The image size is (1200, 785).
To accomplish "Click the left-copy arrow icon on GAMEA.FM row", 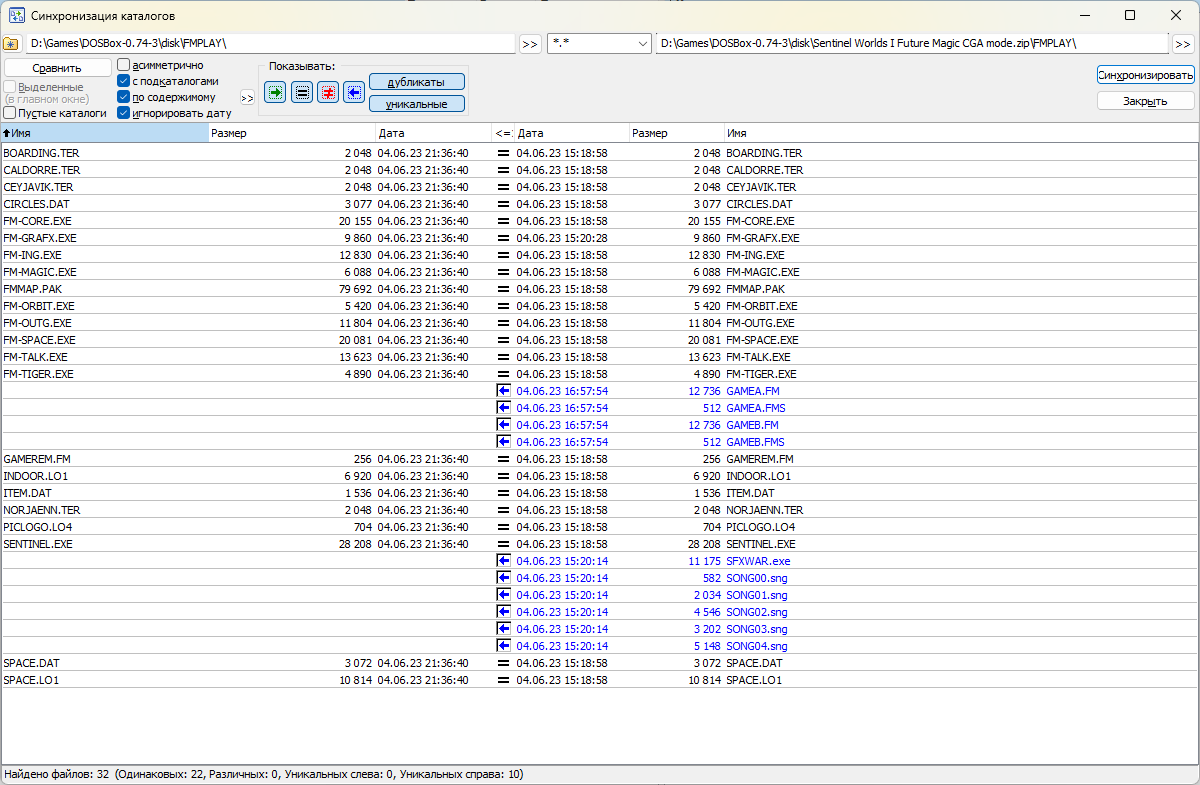I will click(502, 391).
